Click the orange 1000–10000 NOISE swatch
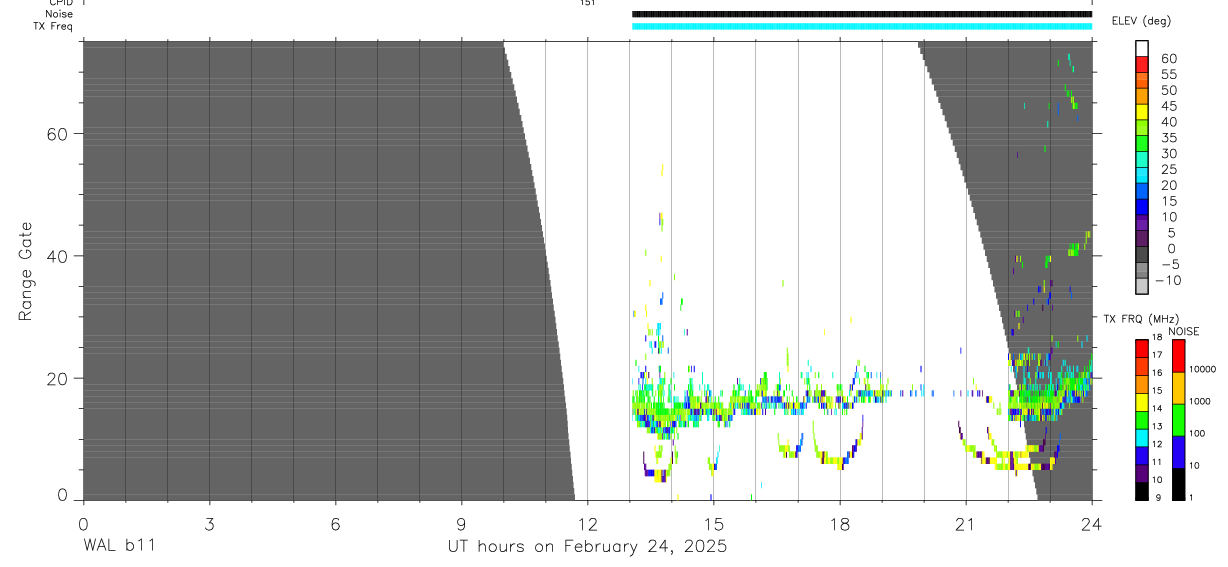The width and height of the screenshot is (1228, 567). point(1179,388)
